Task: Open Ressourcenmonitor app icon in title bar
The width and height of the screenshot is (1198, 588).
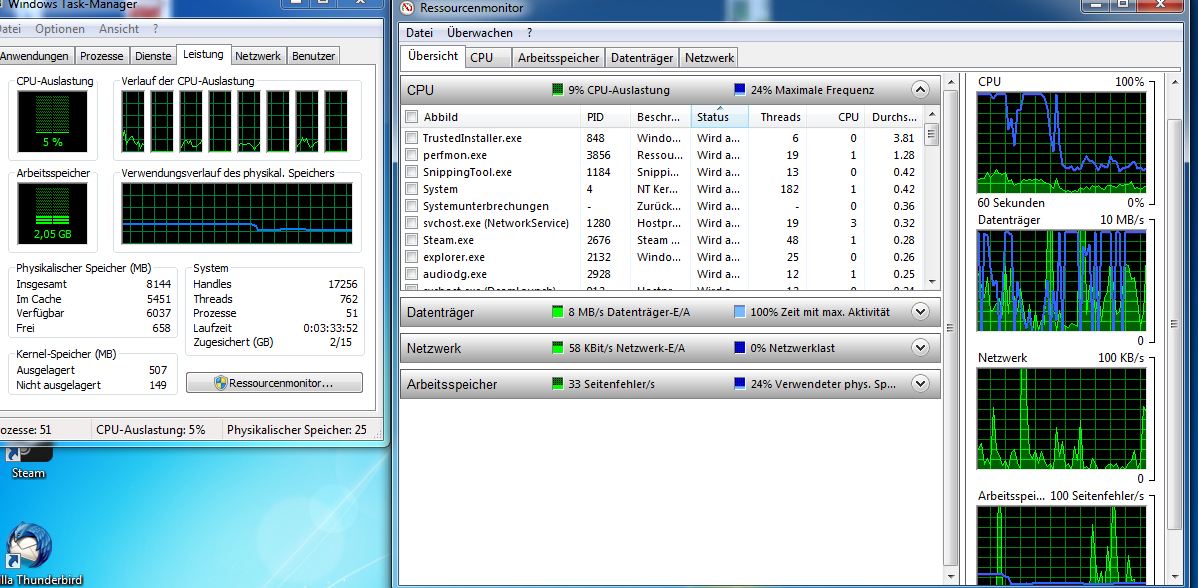Action: point(406,8)
